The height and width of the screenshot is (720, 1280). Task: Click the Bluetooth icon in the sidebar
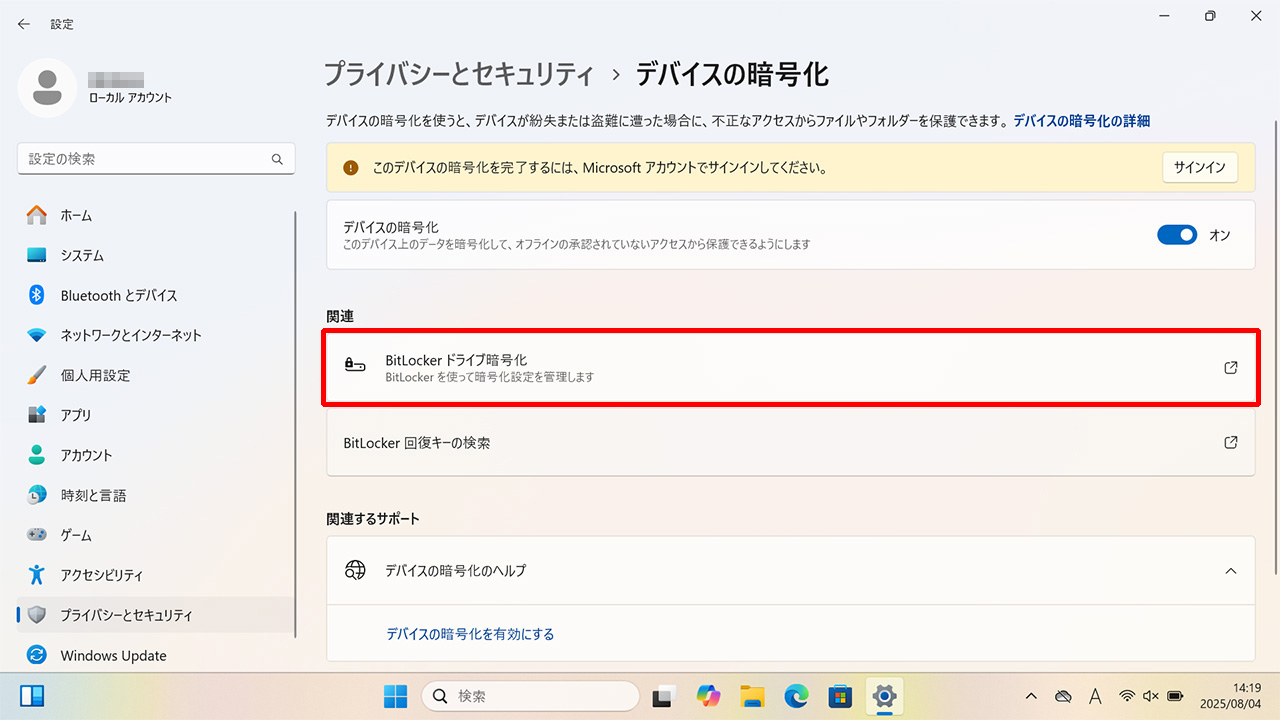coord(37,295)
